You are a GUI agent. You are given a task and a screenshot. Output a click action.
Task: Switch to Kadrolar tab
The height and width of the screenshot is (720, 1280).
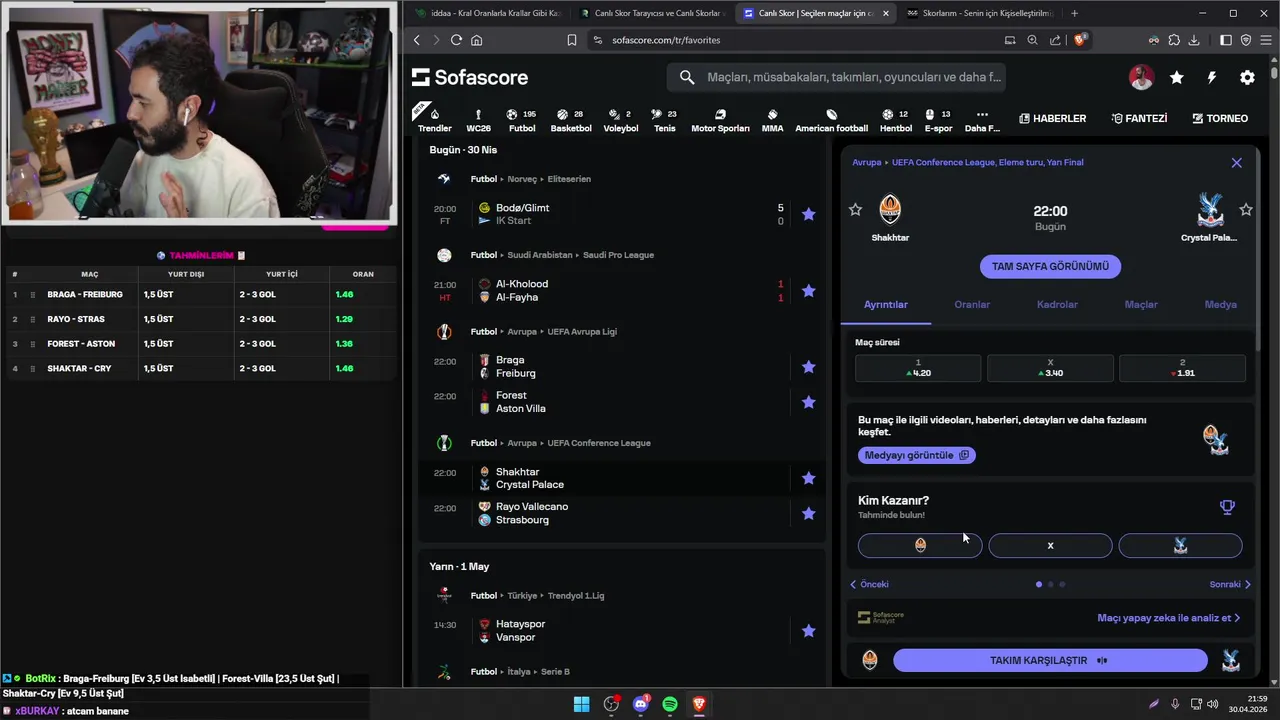[x=1057, y=304]
